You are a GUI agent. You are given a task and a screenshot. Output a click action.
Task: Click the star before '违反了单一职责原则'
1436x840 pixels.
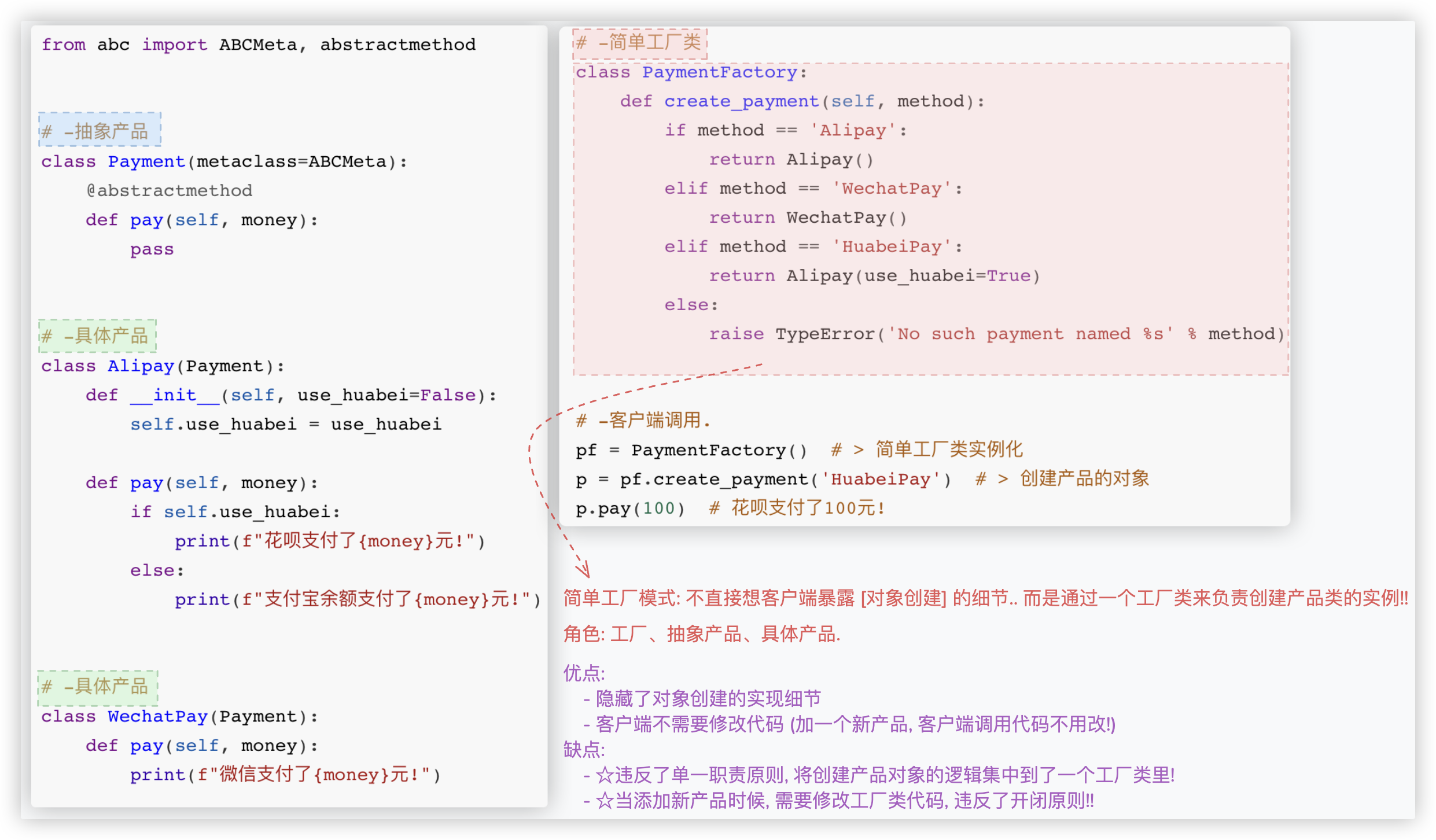point(605,775)
